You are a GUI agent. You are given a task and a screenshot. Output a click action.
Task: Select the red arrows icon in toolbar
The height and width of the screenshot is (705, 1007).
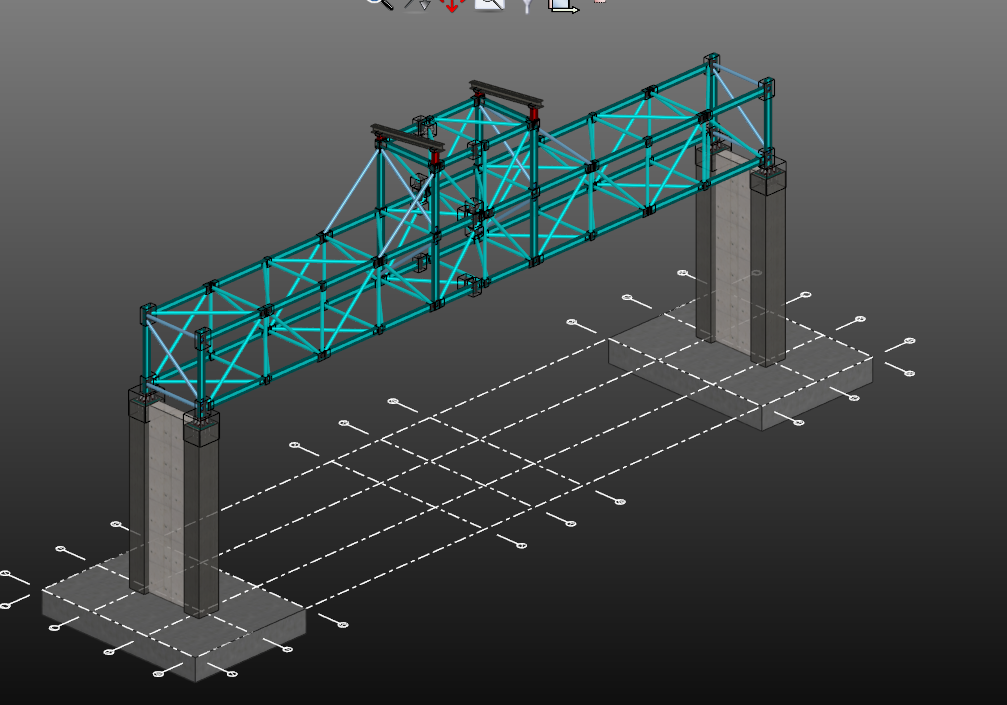pyautogui.click(x=452, y=4)
